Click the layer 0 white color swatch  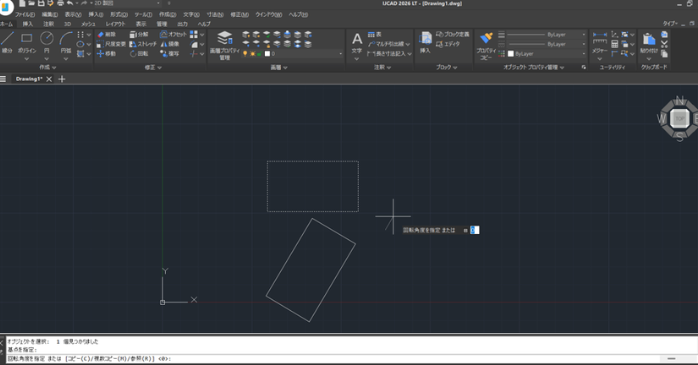point(267,54)
